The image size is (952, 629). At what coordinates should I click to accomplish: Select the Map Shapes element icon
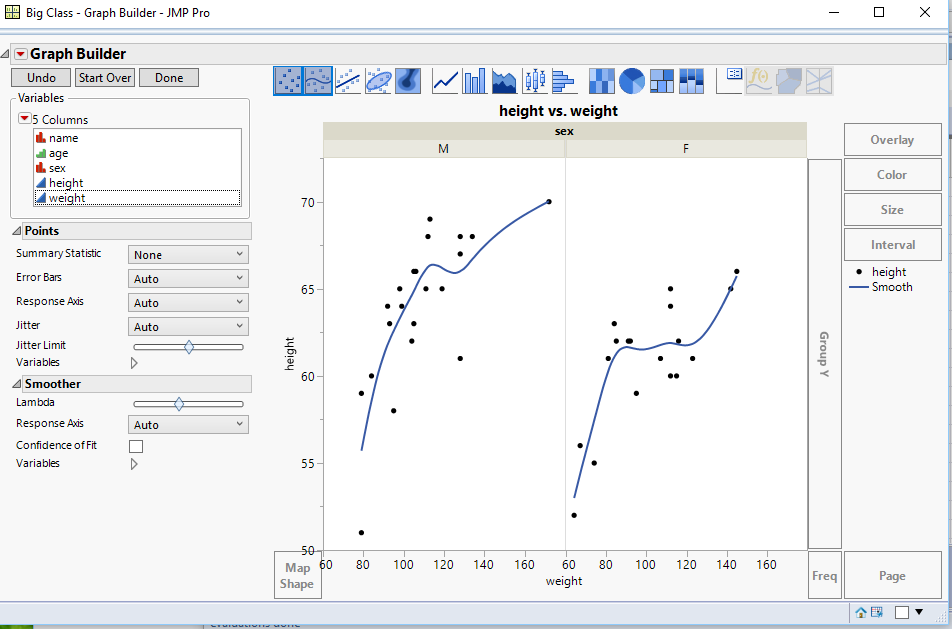(x=789, y=81)
